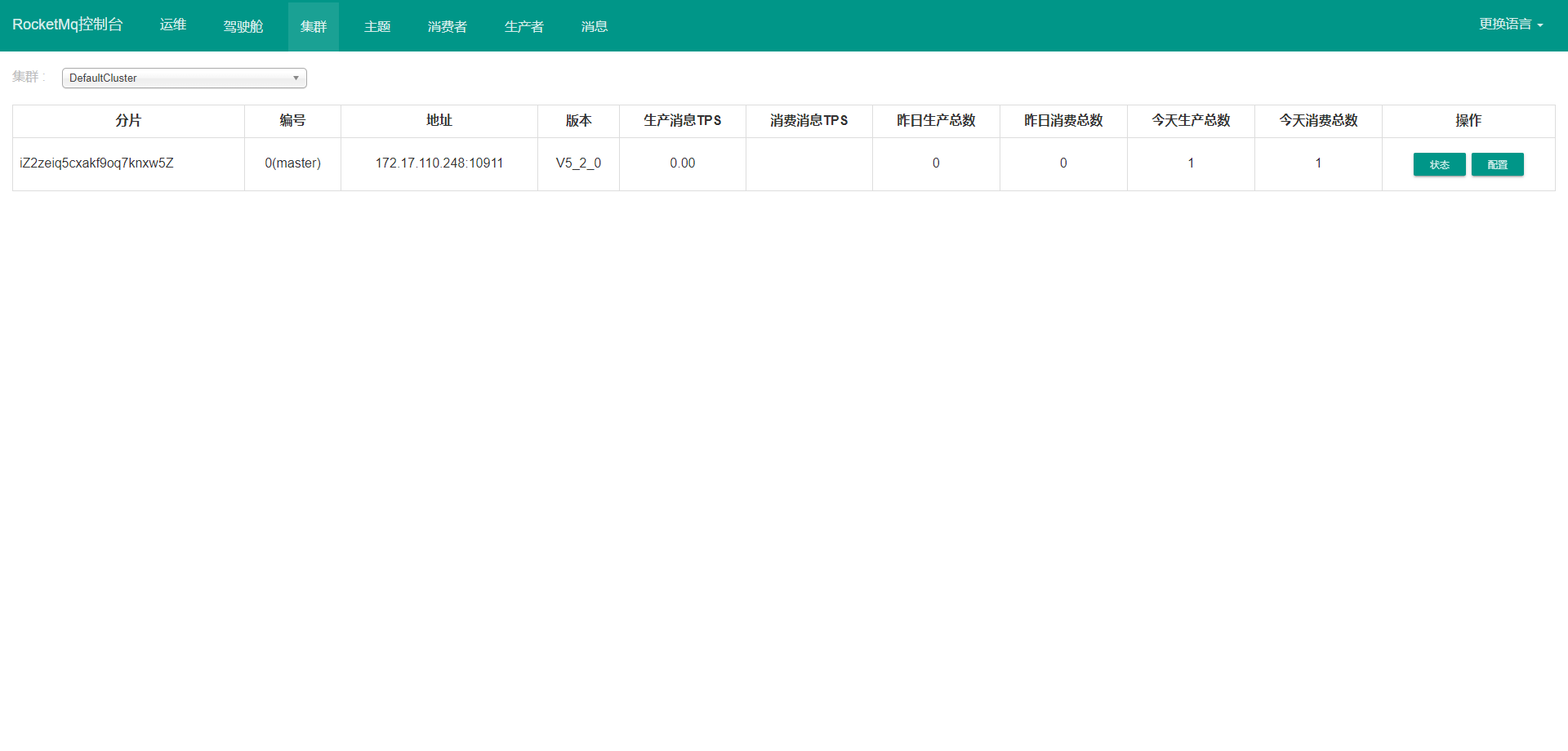Click the 今天生产总数 column header
Viewport: 1568px width, 751px height.
(x=1191, y=121)
